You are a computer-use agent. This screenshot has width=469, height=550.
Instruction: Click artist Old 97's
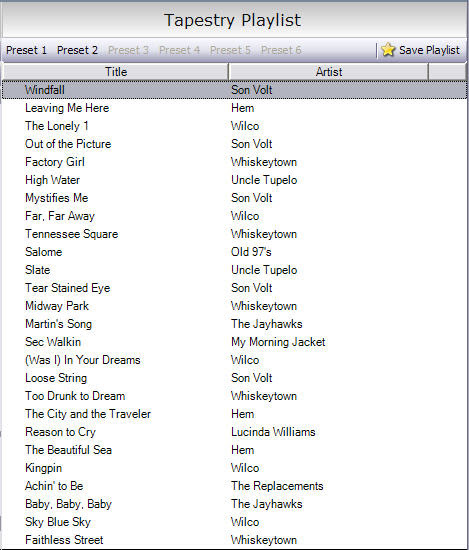(251, 252)
